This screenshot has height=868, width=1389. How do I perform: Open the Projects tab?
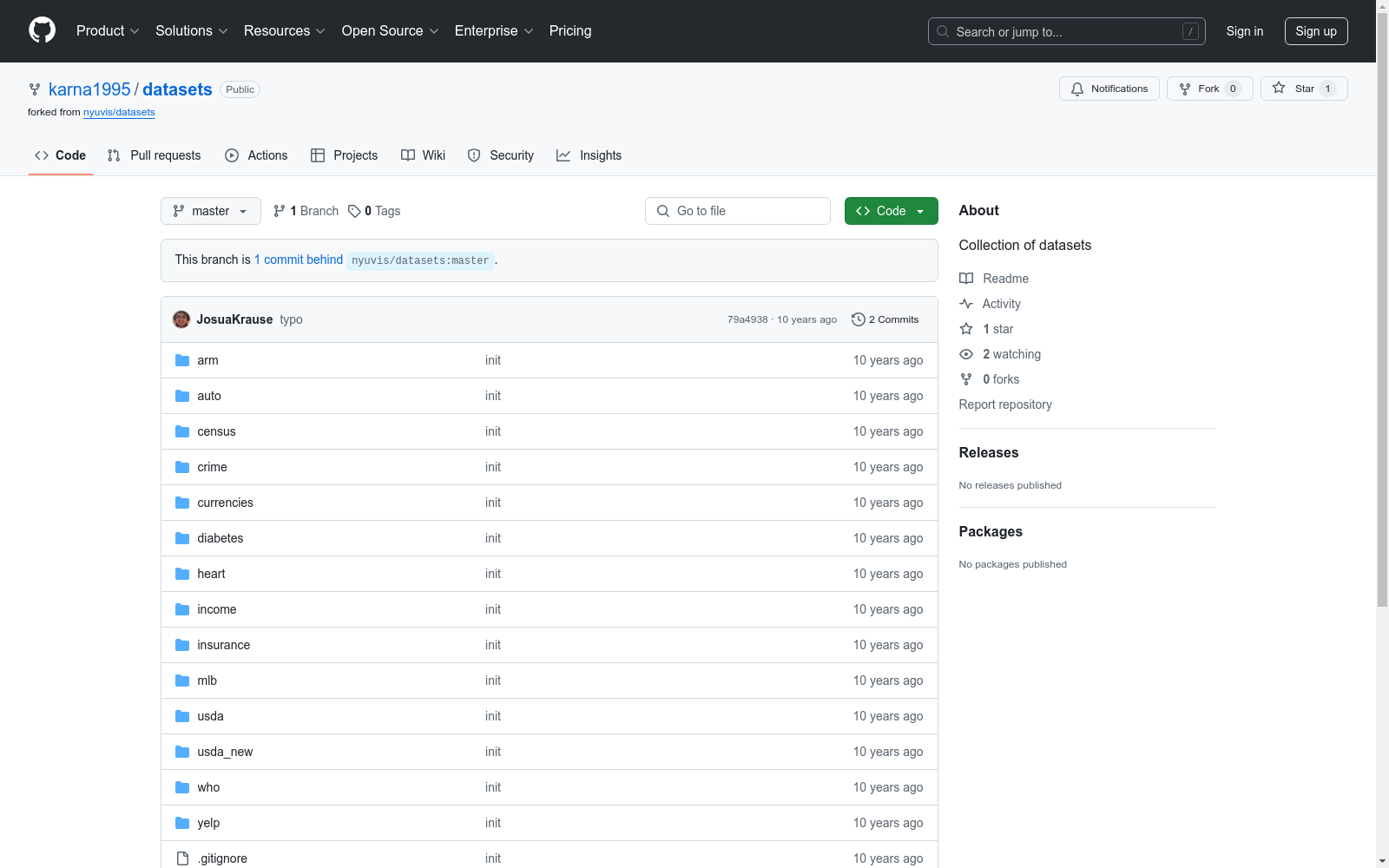344,155
